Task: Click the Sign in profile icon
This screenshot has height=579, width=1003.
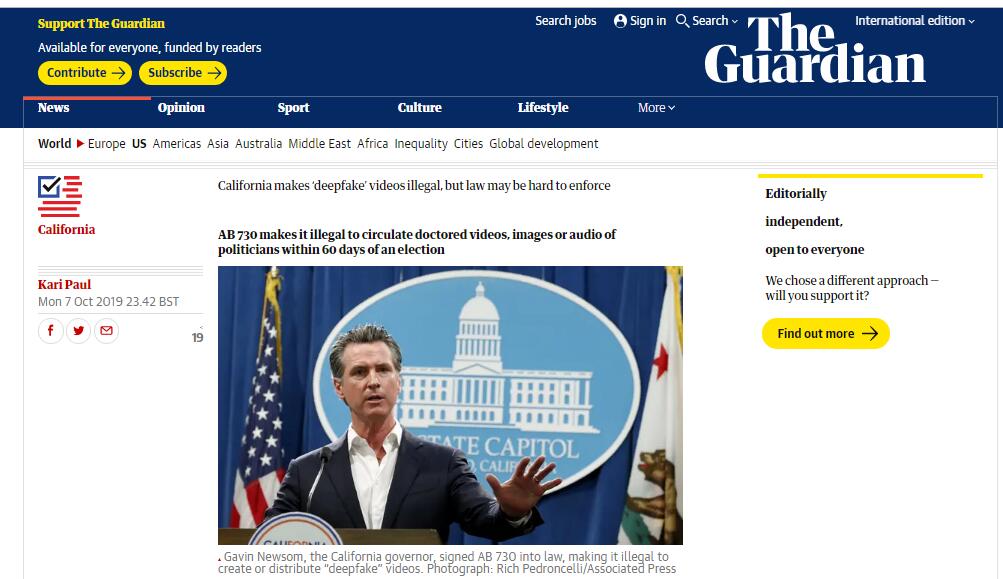Action: [620, 21]
